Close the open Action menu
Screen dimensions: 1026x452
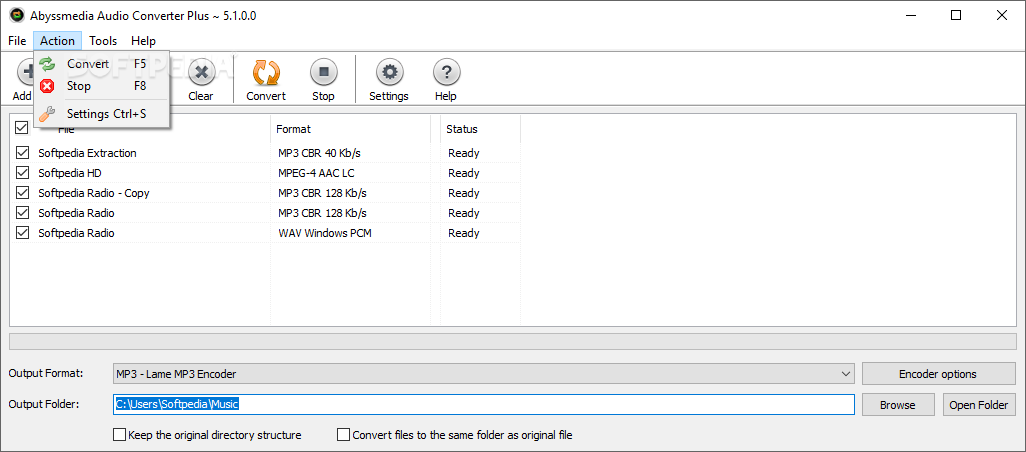58,41
